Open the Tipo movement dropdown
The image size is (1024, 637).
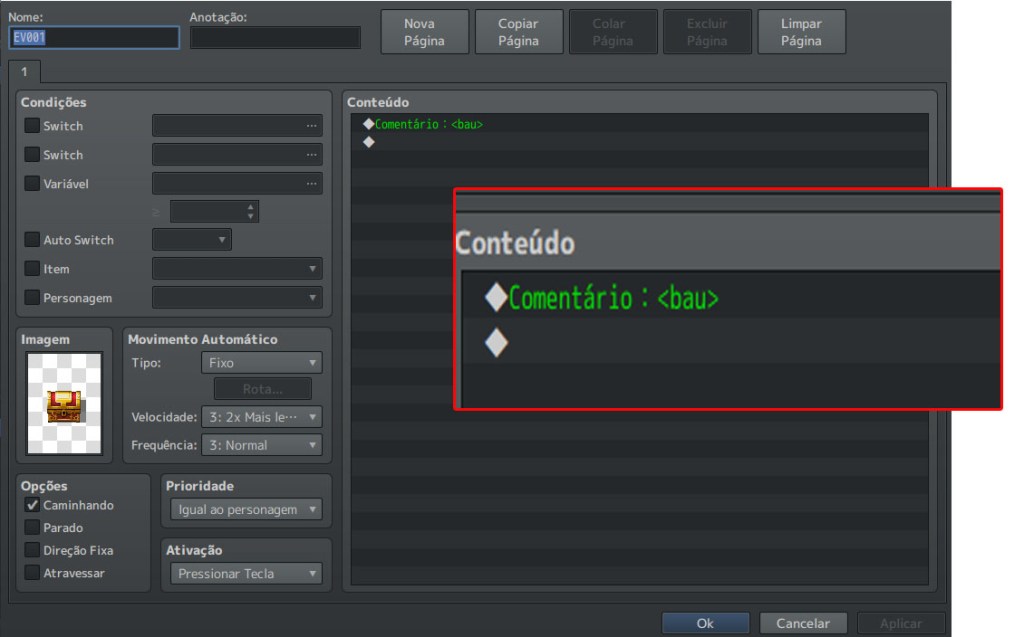click(x=261, y=363)
